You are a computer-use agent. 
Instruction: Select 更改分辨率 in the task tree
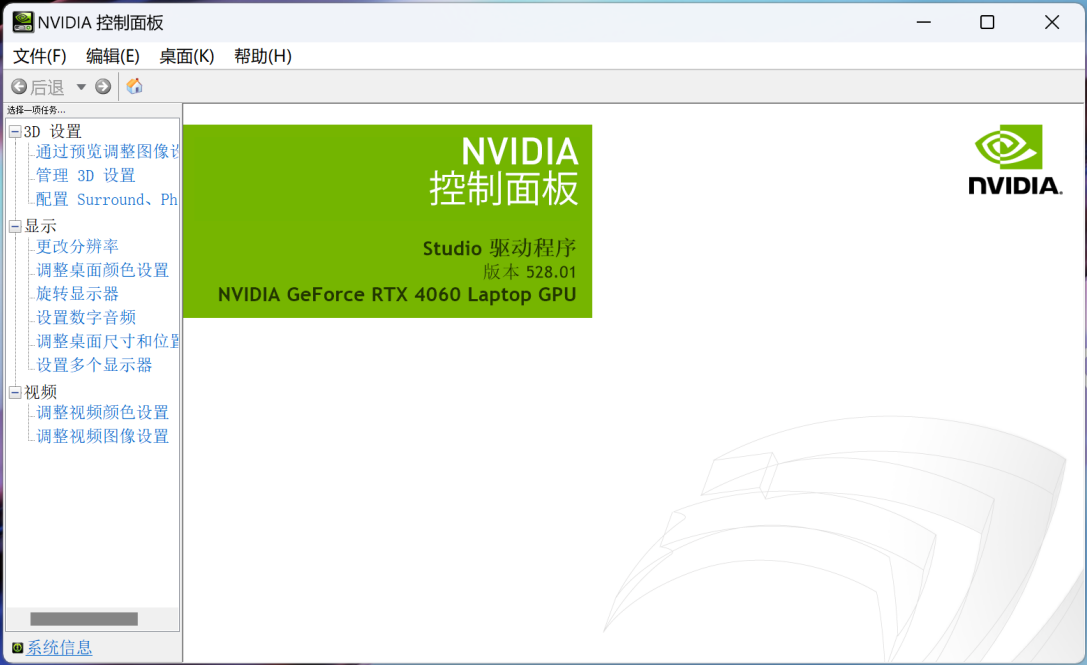tap(78, 246)
